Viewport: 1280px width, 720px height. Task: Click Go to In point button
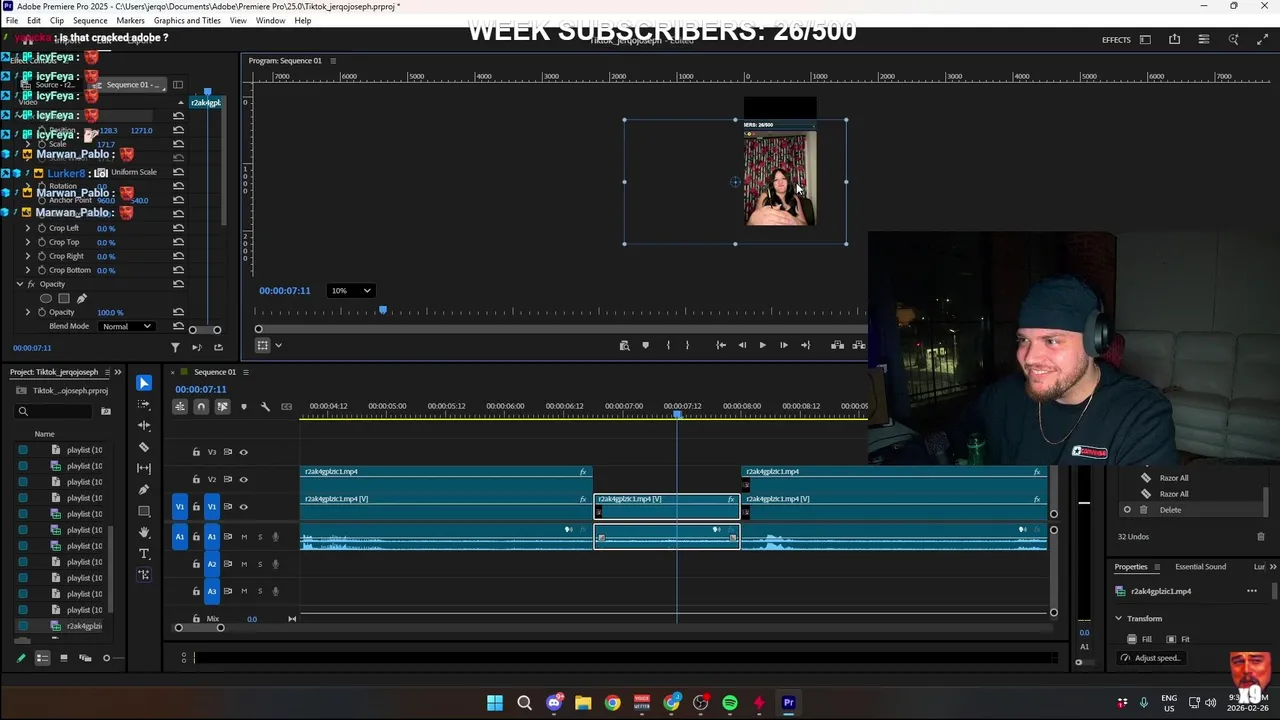(721, 345)
